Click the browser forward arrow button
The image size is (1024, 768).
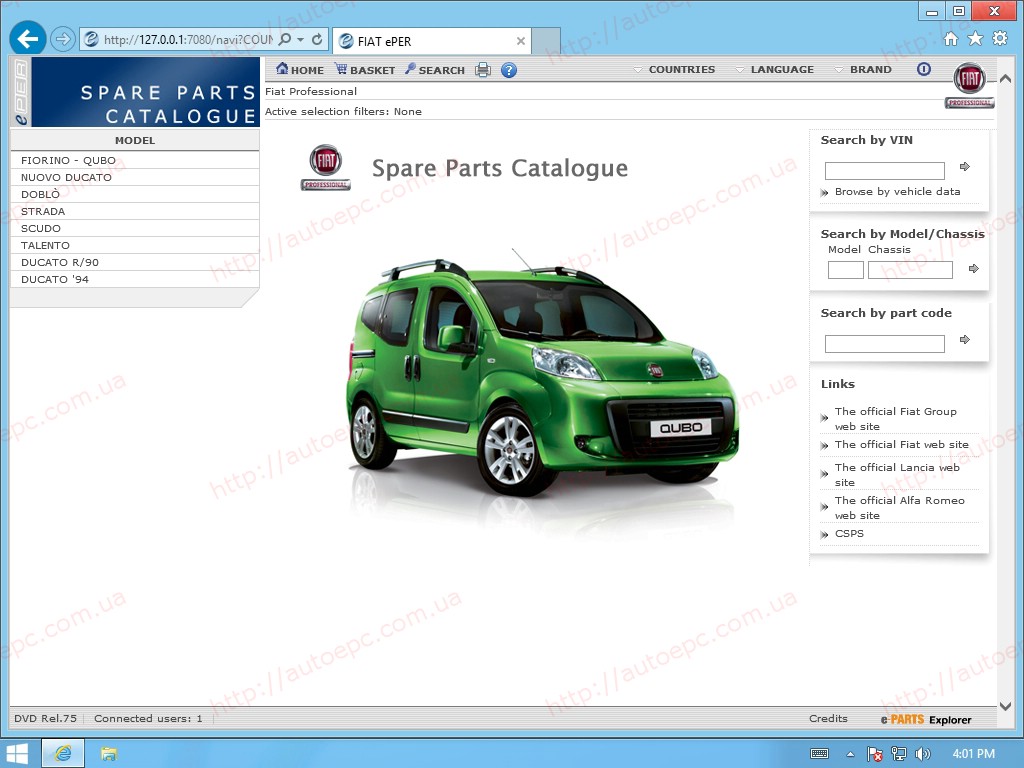point(63,39)
